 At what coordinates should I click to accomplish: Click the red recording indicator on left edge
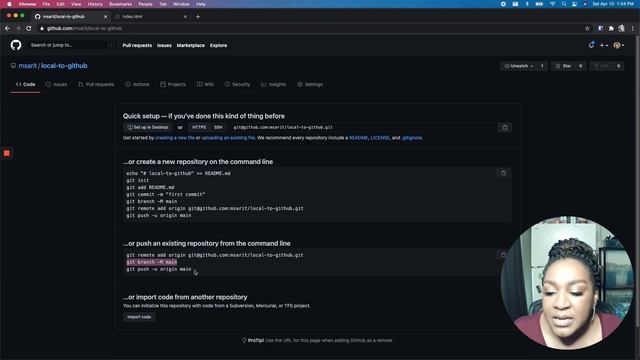7,153
